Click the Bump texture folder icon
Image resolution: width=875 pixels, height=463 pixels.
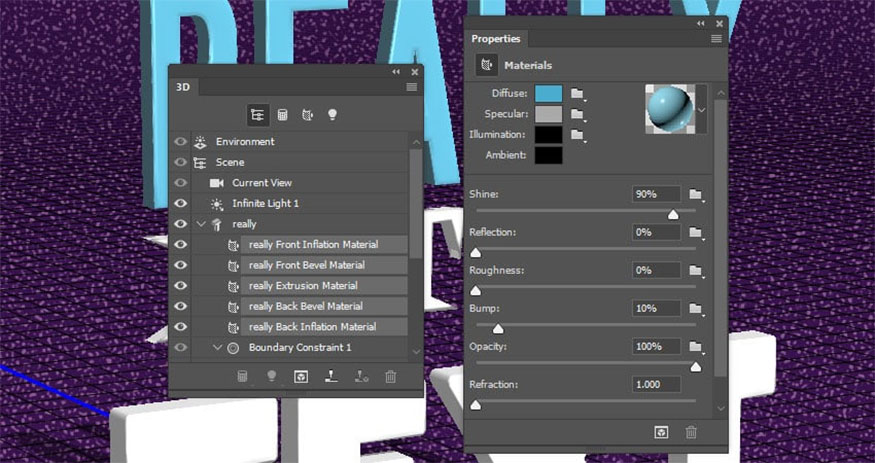[x=696, y=309]
